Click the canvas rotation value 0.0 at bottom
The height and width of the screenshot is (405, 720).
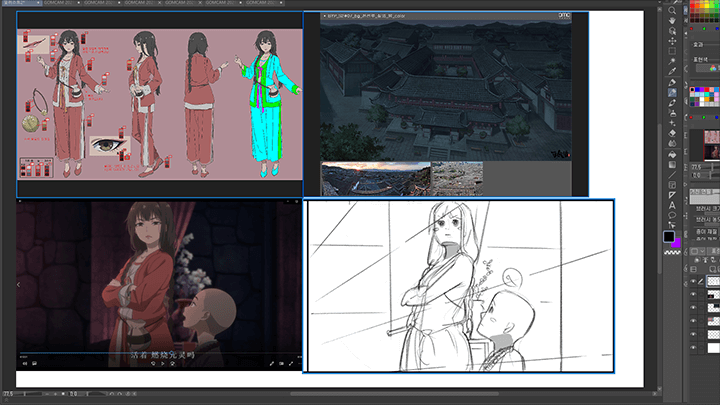coord(74,394)
